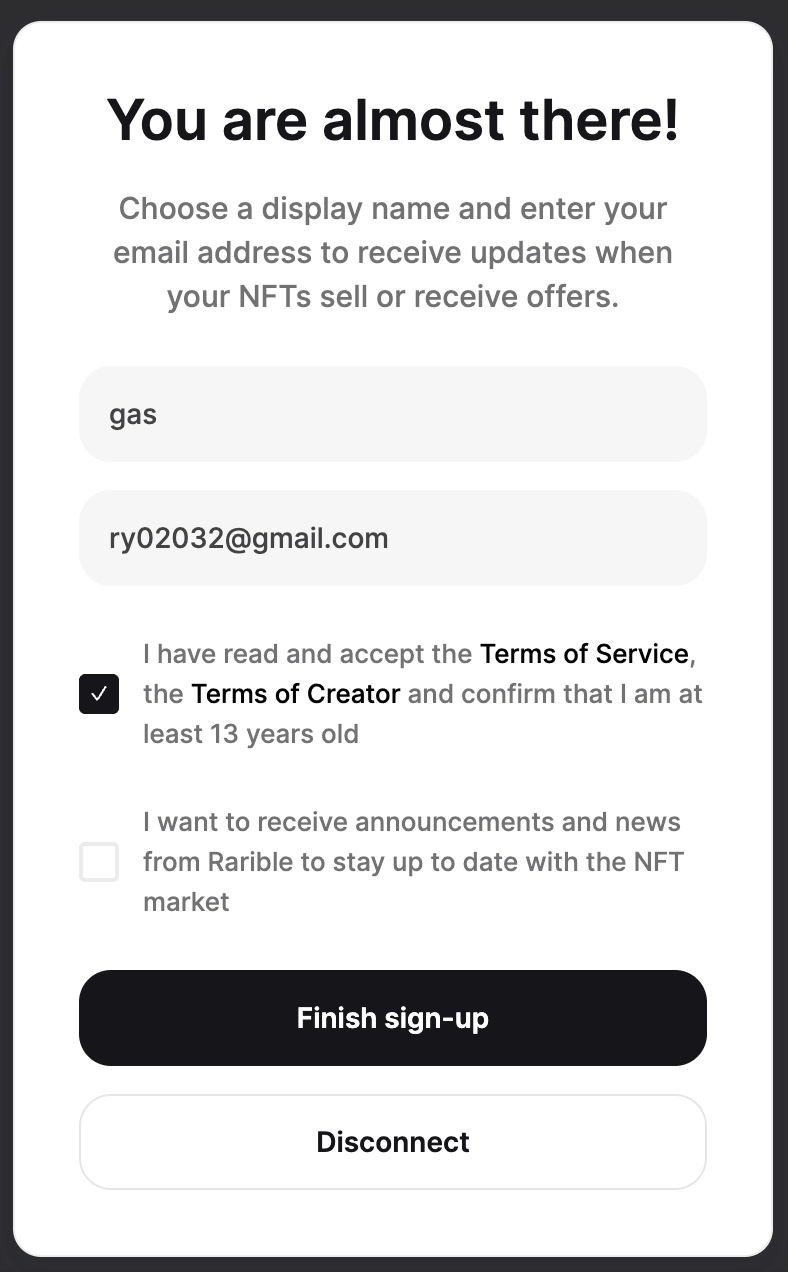Open the Terms of Creator link
788x1272 pixels.
pos(296,694)
